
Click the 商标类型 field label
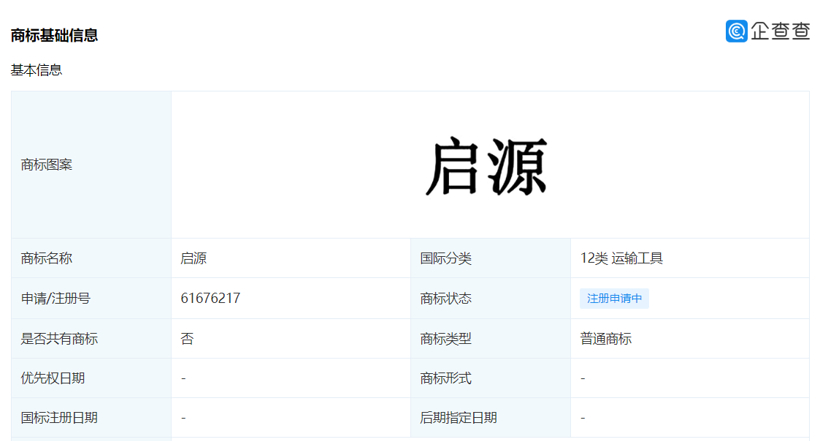(x=446, y=339)
